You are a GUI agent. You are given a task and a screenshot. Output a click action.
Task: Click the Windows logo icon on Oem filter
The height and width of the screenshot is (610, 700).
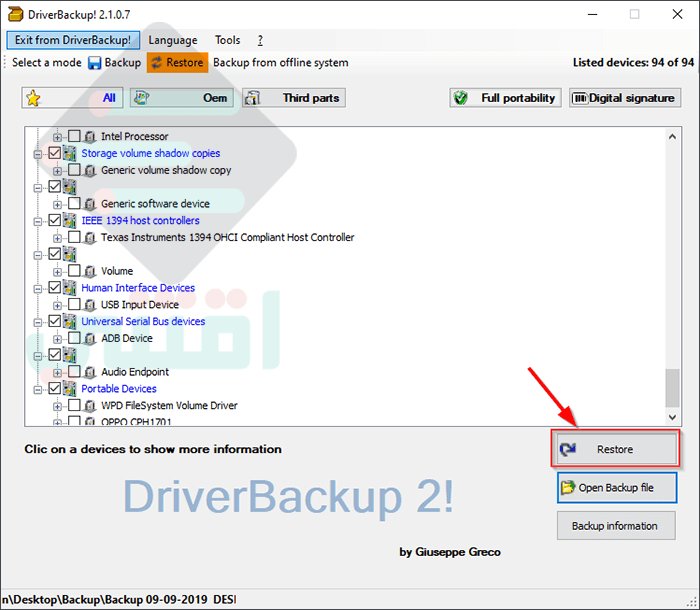[x=142, y=98]
